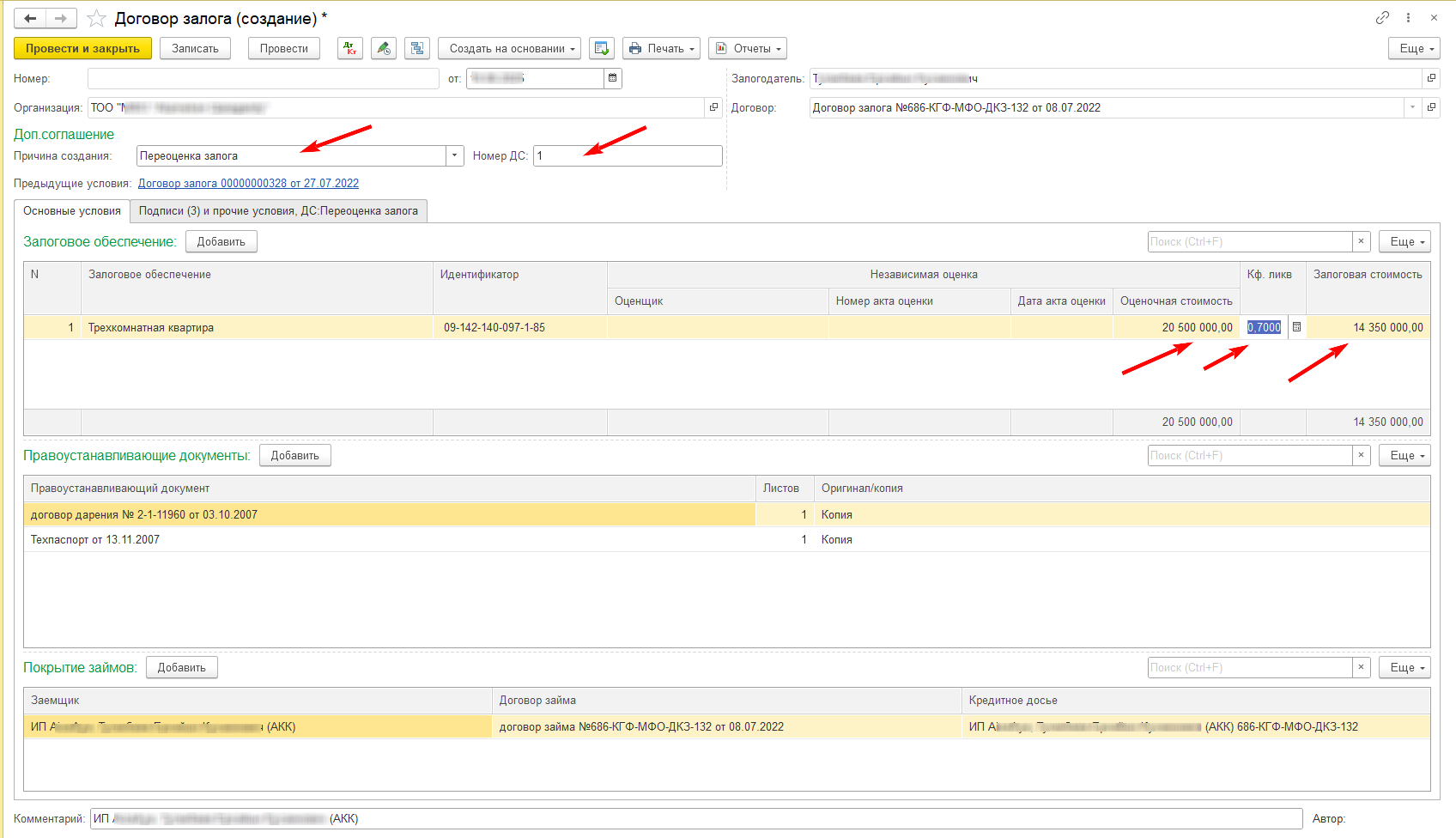Open the Печать dropdown

(x=662, y=48)
